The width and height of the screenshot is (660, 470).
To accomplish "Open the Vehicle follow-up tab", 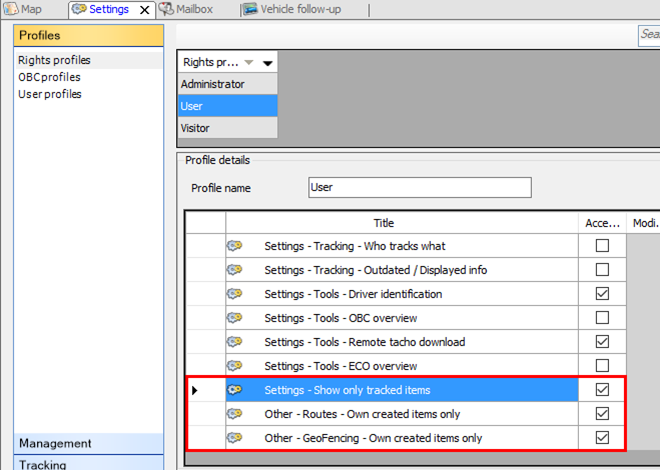I will click(300, 9).
